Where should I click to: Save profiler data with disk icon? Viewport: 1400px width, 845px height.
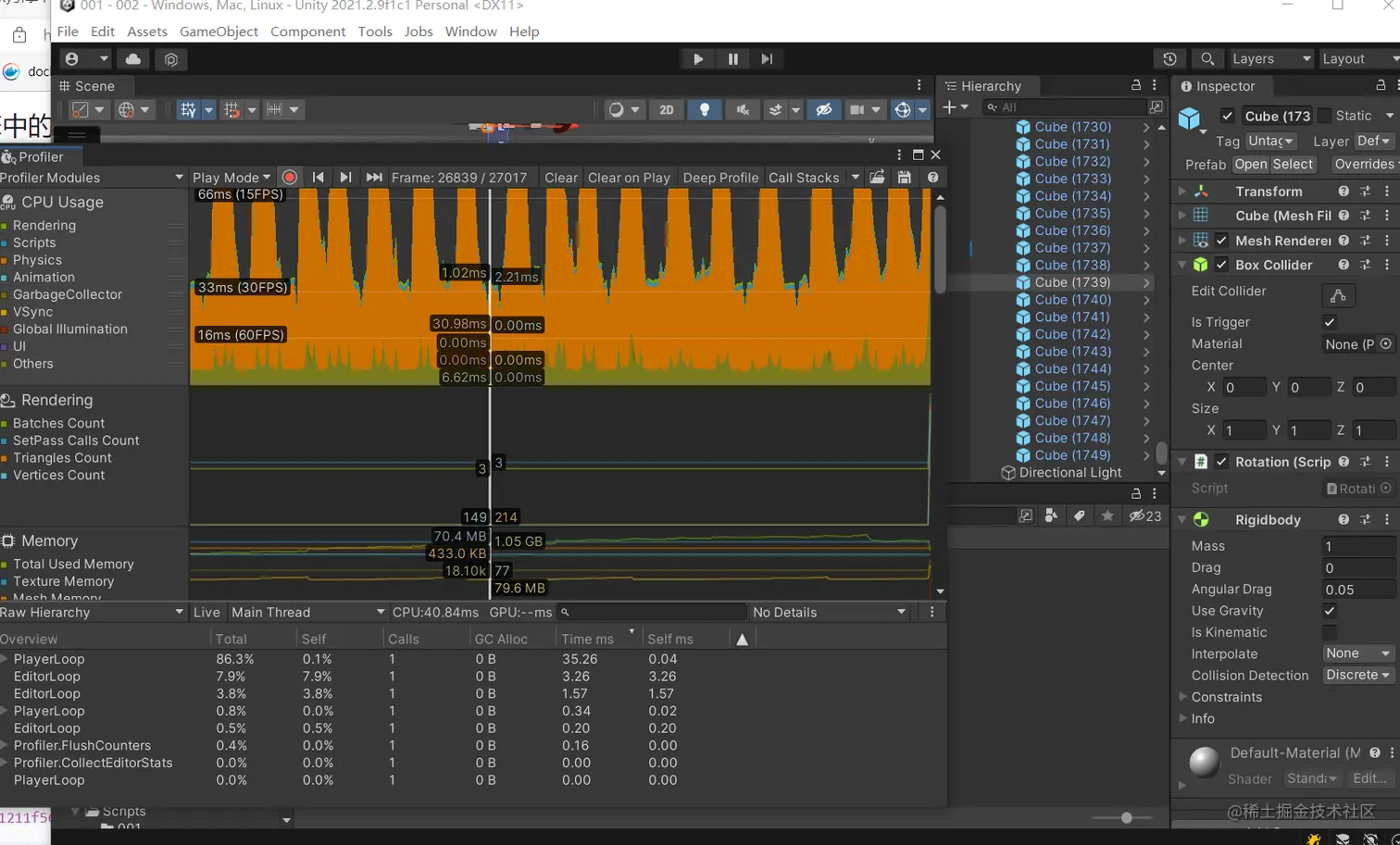coord(904,178)
